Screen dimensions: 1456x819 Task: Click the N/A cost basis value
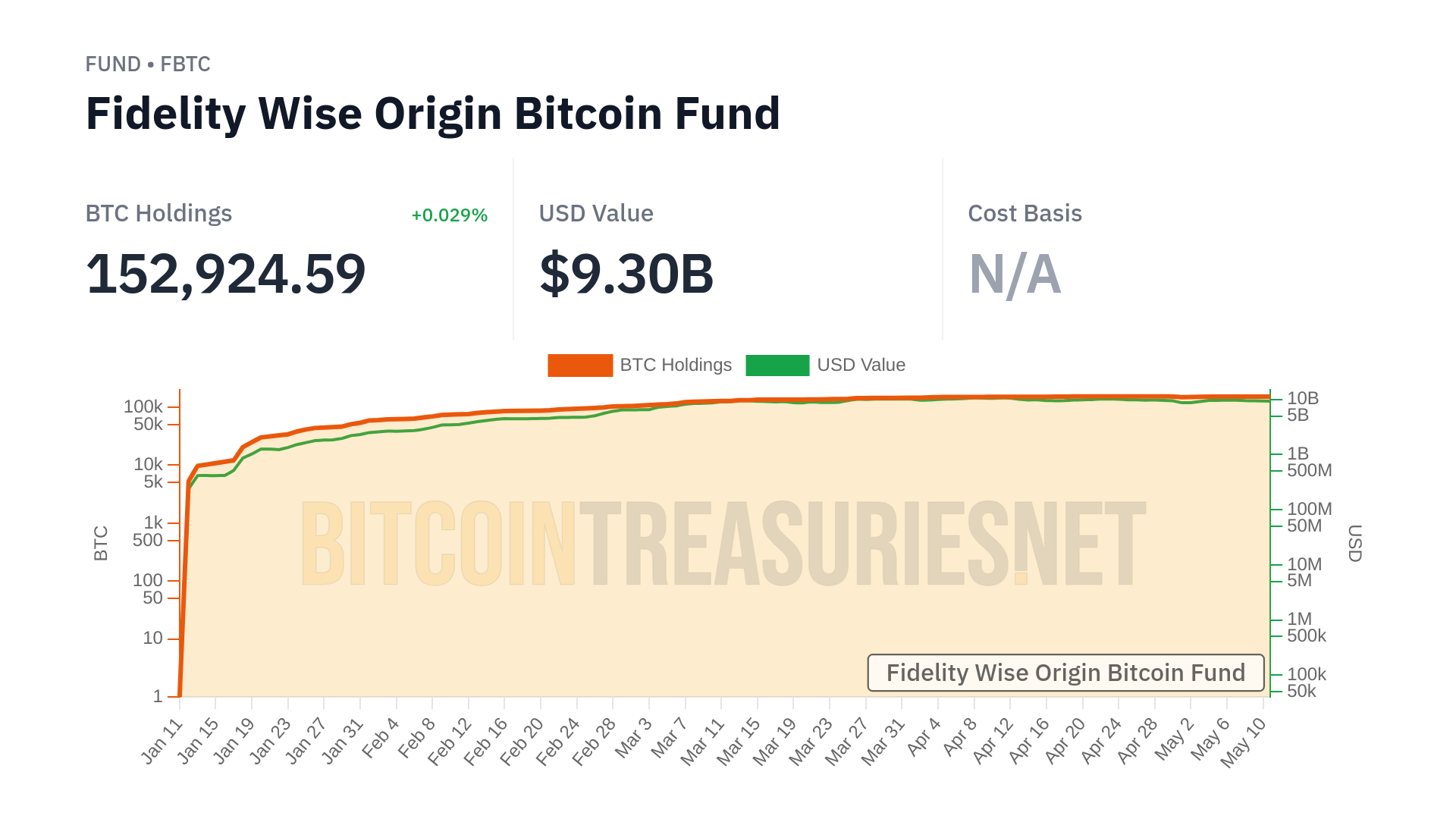(x=1015, y=274)
